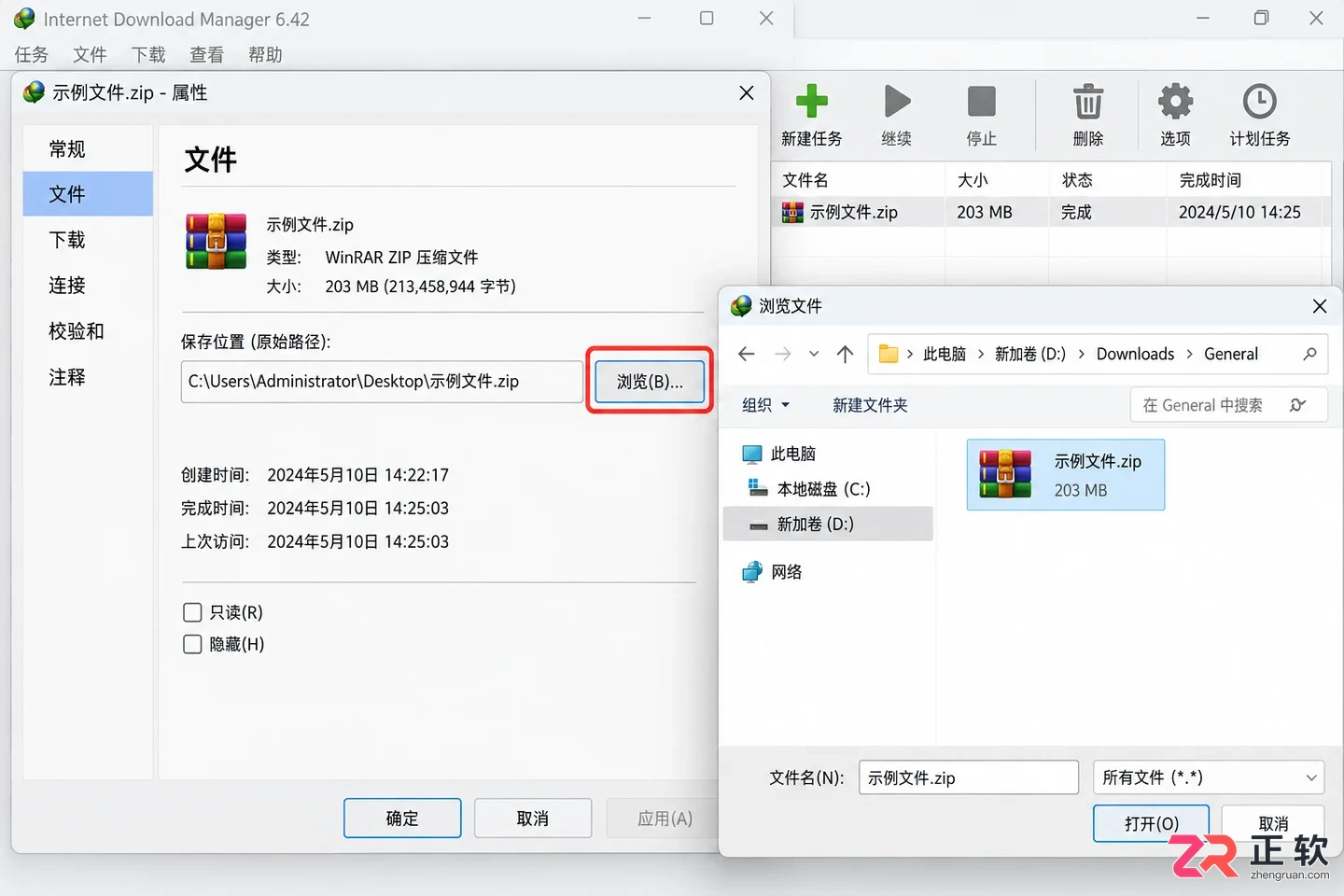
Task: Select 本地磁盘 (C:) in navigation tree
Action: point(828,488)
